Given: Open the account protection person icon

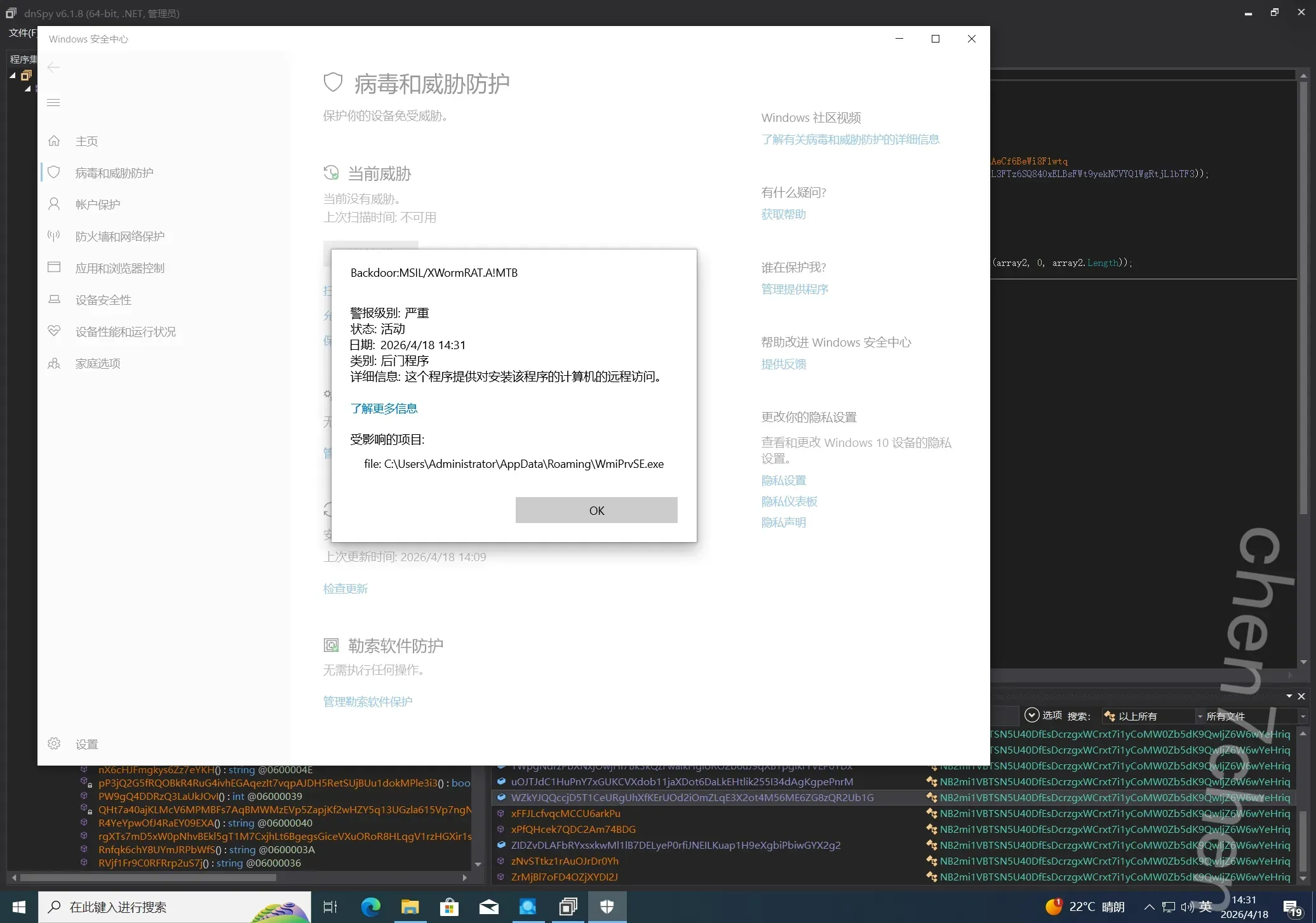Looking at the screenshot, I should tap(54, 204).
